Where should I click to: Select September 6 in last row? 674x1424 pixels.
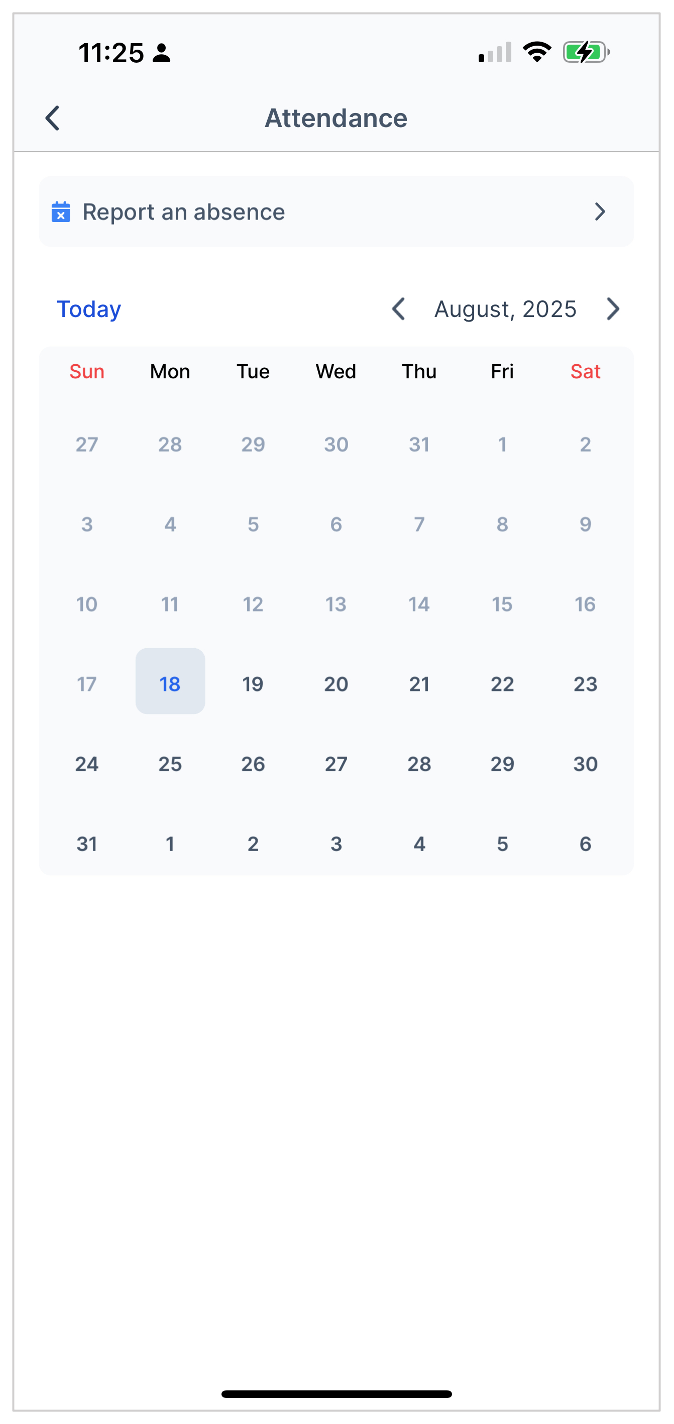click(585, 844)
